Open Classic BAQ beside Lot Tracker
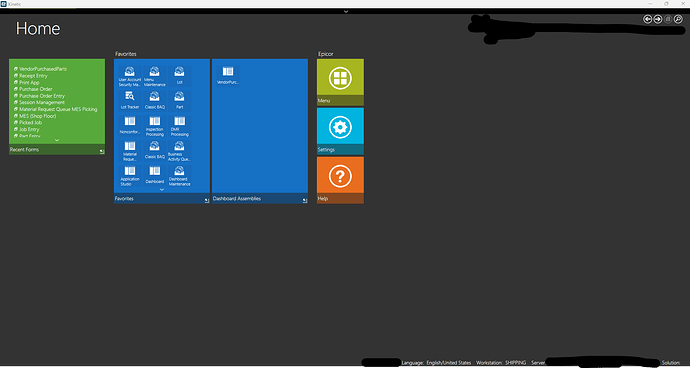This screenshot has width=690, height=368. [154, 101]
